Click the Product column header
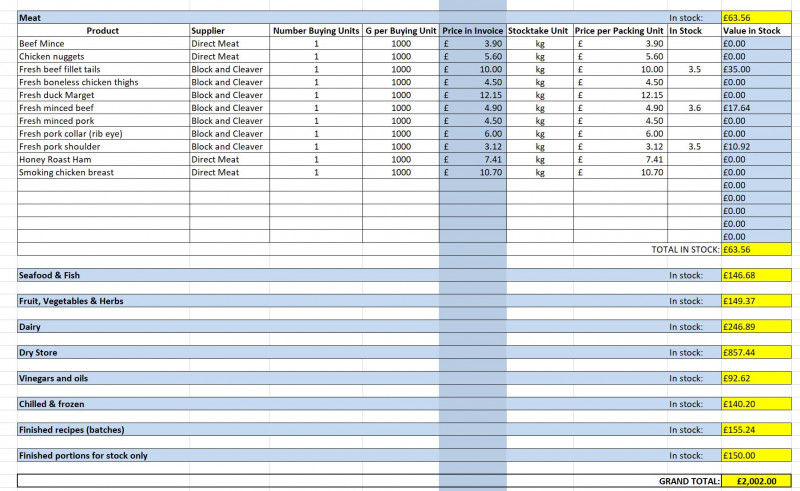Viewport: 800px width, 491px height. pyautogui.click(x=103, y=31)
